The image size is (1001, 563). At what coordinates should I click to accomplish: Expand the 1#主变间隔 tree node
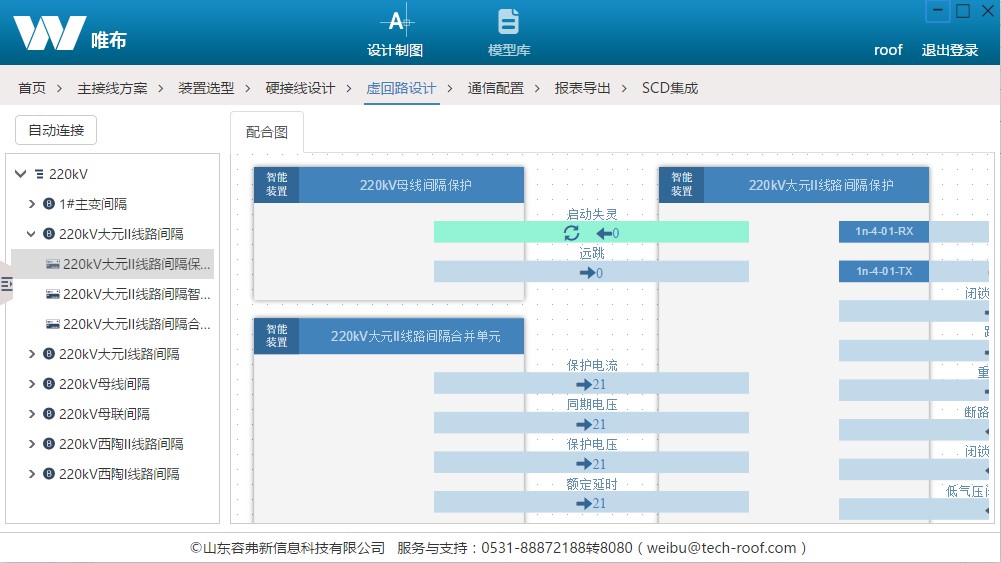(32, 204)
